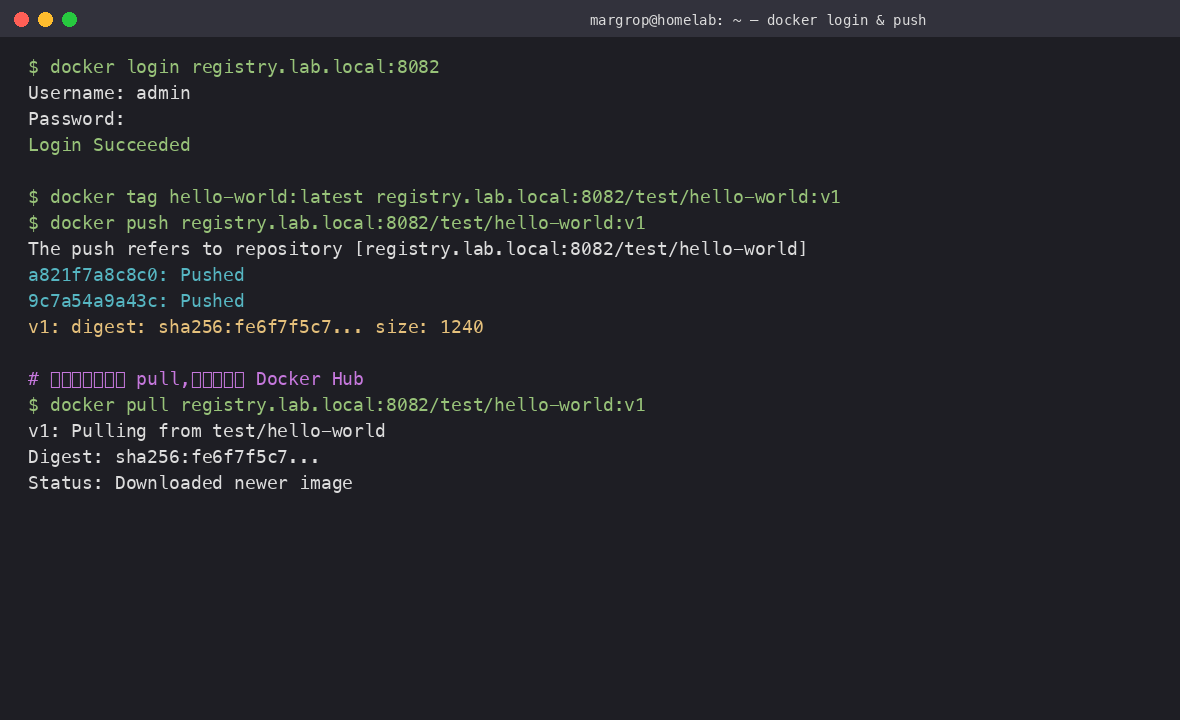Select the 'Login Succeeded' message
Screen dimensions: 1180x720
click(x=109, y=145)
